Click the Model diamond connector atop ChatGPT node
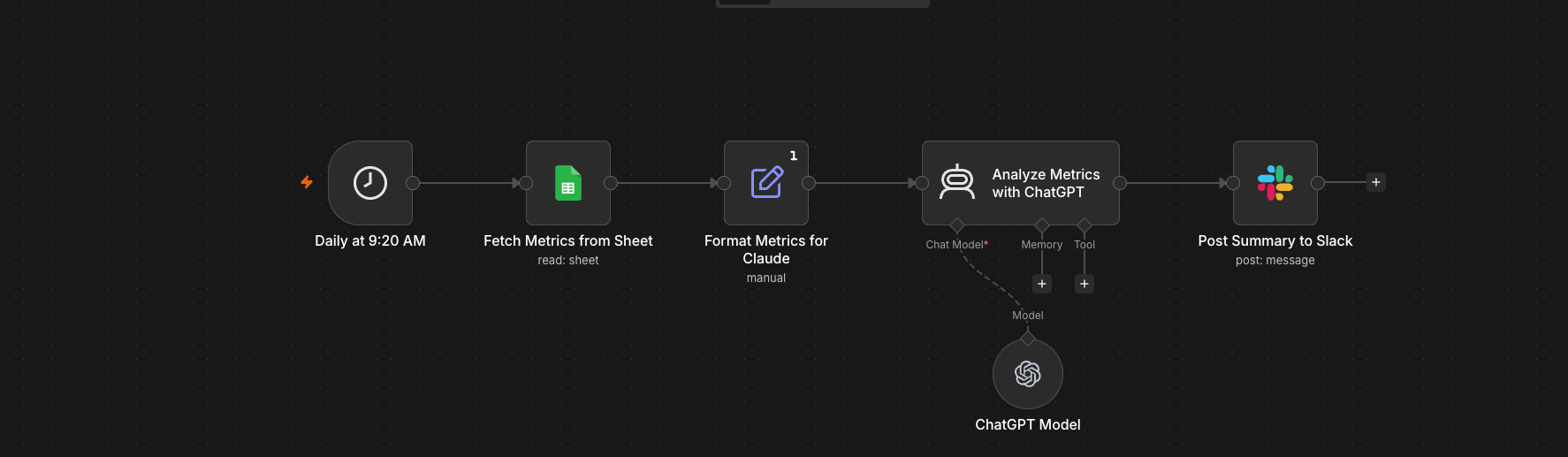This screenshot has width=1568, height=457. tap(1028, 339)
